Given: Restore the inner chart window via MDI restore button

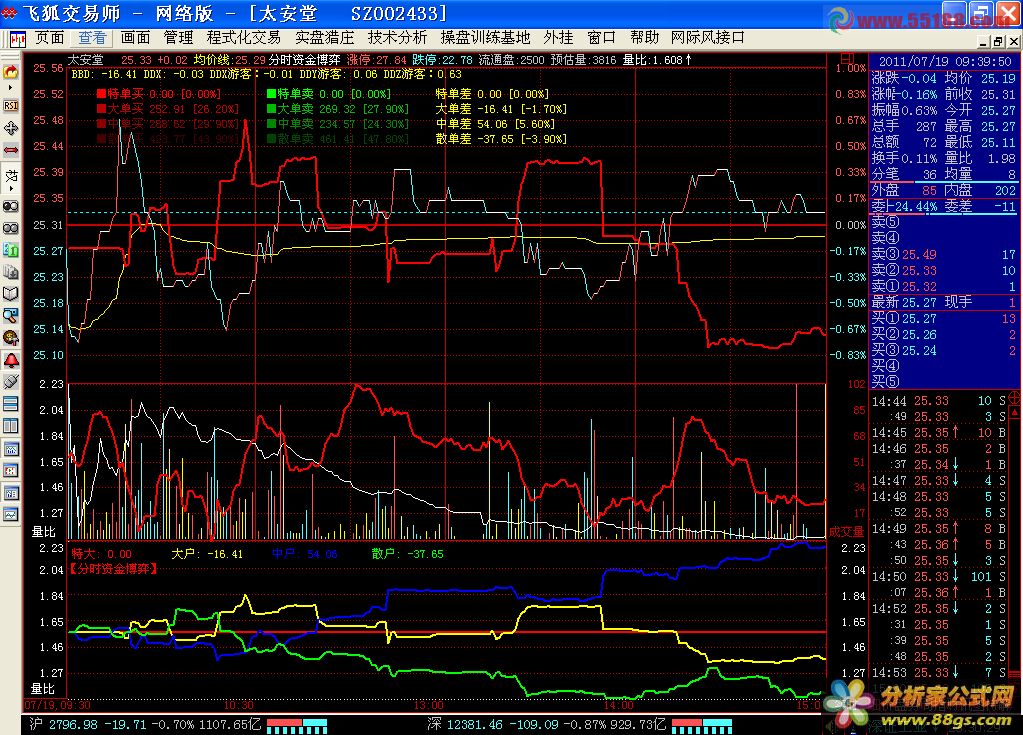Looking at the screenshot, I should (998, 42).
